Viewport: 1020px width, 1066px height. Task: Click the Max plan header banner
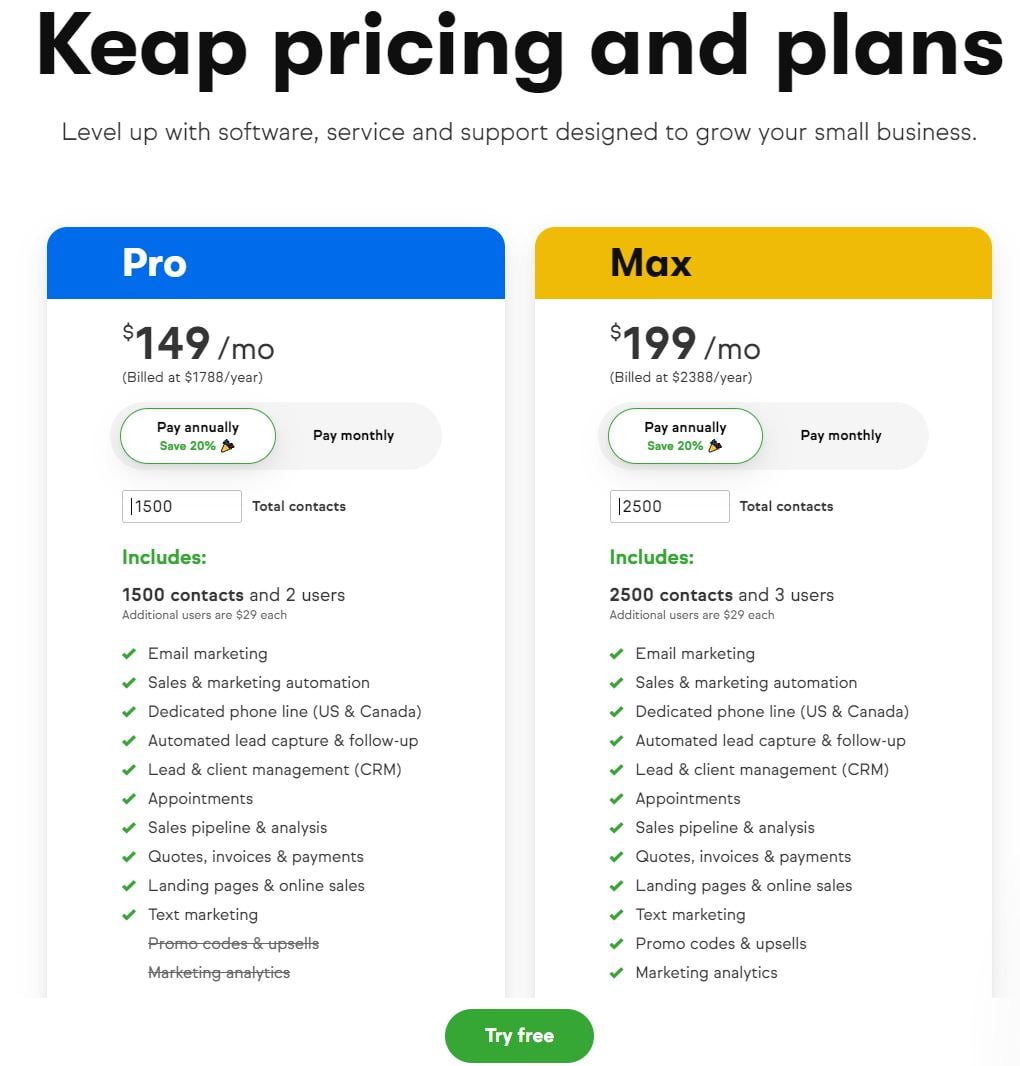[x=763, y=263]
